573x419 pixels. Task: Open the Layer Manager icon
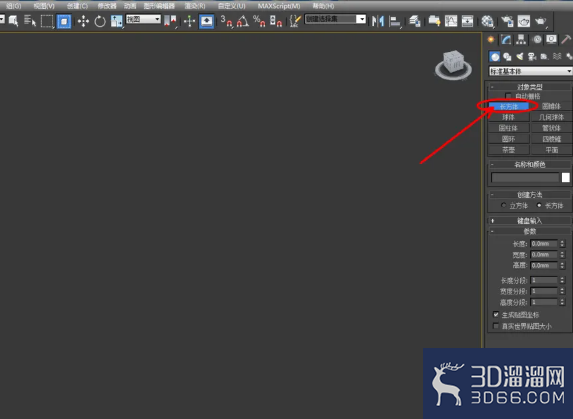pos(414,21)
